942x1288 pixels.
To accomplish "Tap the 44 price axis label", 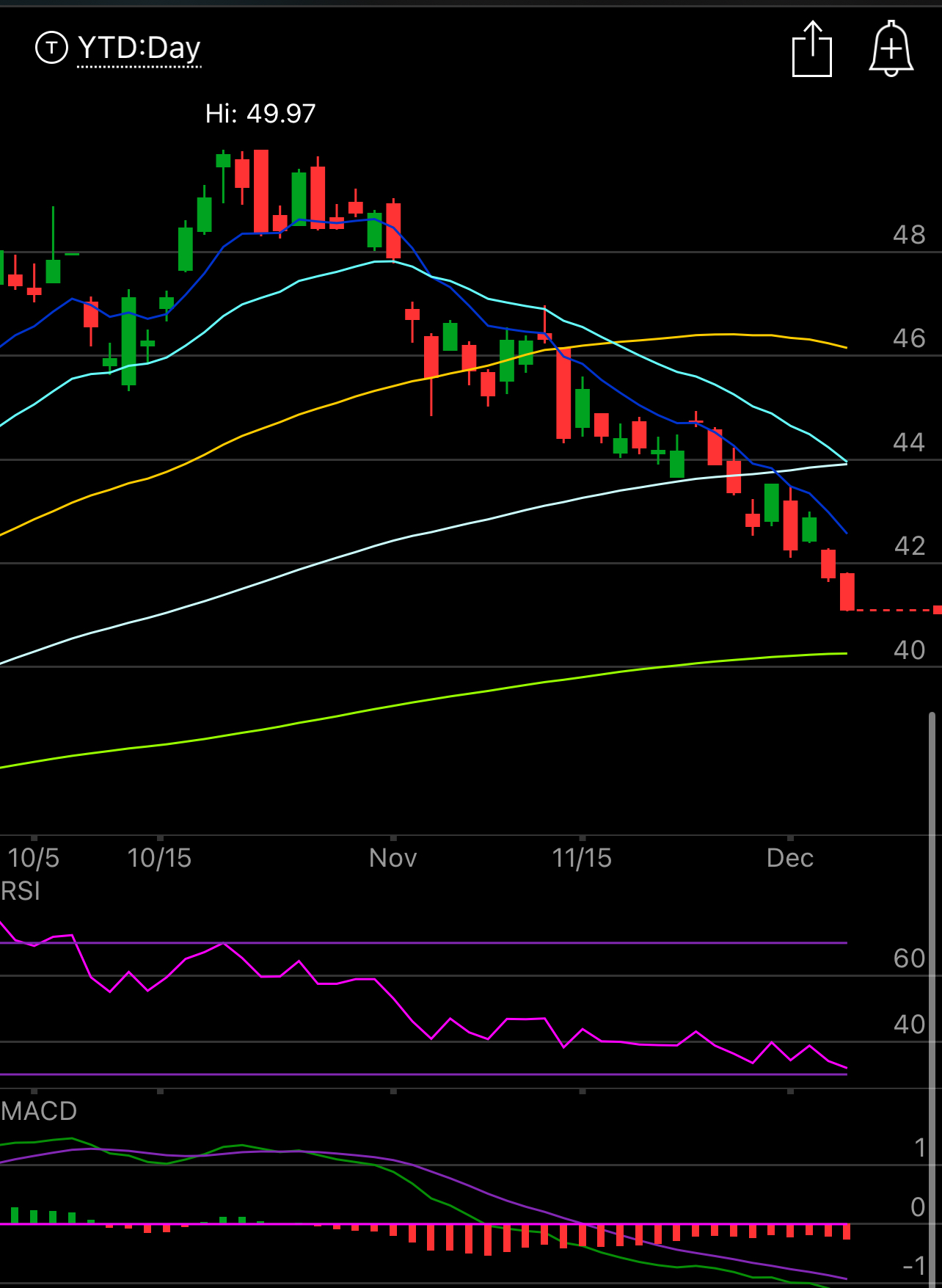I will [909, 443].
